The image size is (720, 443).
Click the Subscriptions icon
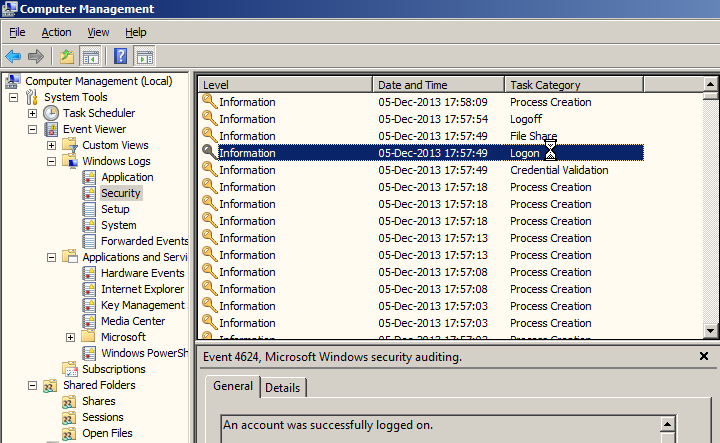[70, 369]
